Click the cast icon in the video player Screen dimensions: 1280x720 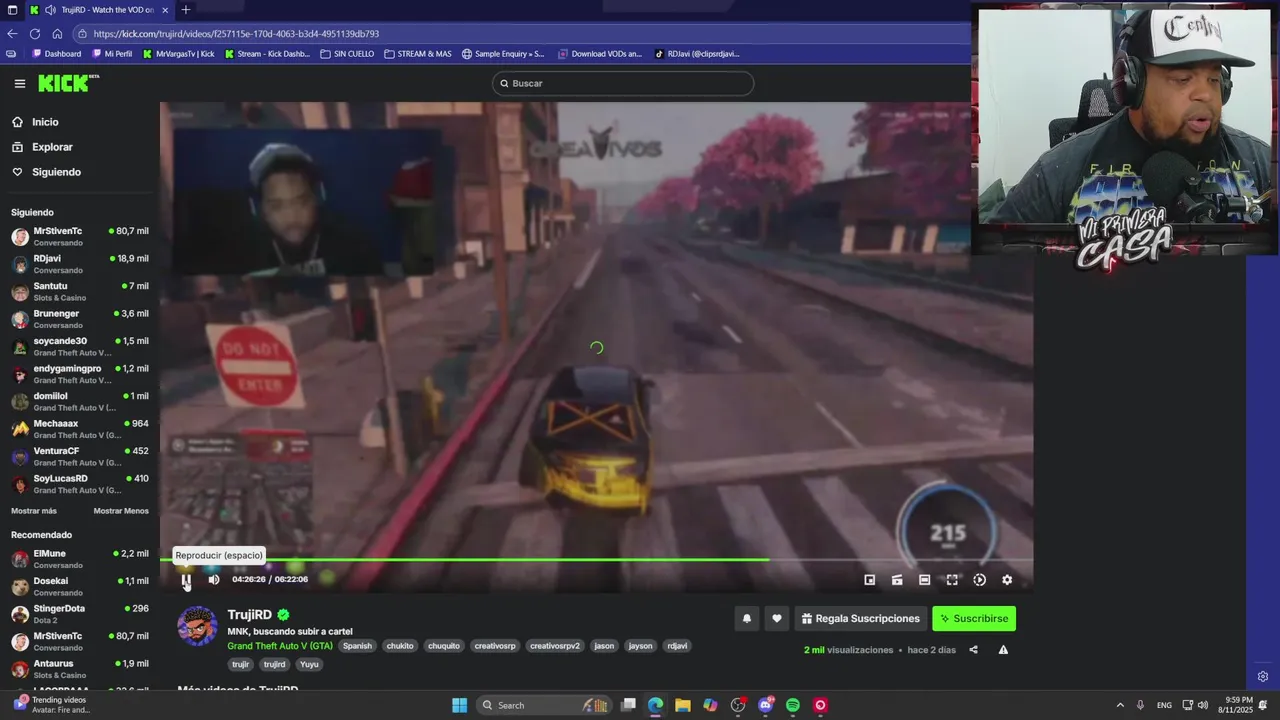[x=897, y=580]
